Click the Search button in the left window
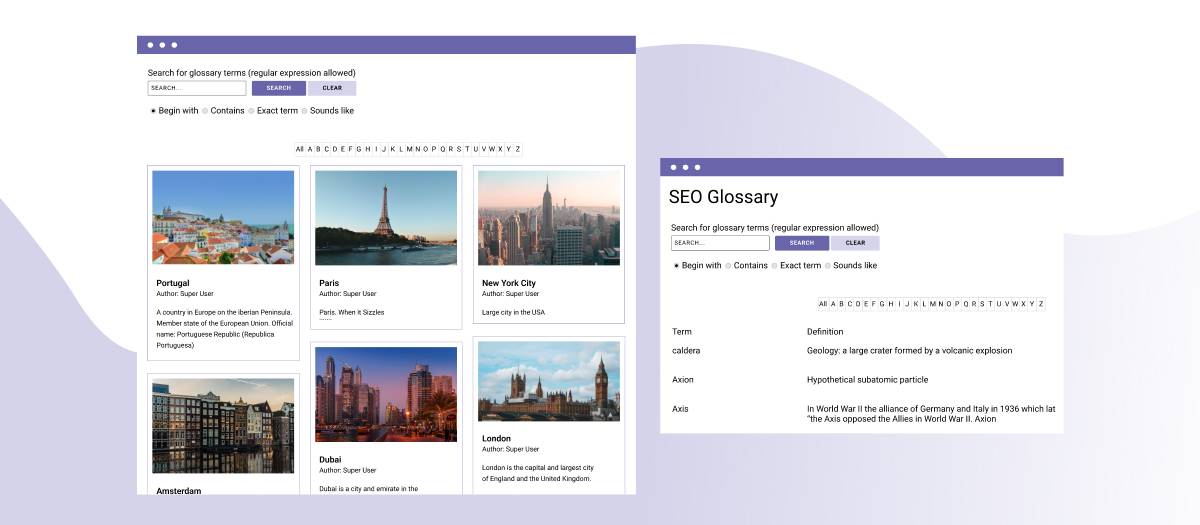This screenshot has height=525, width=1200. coord(278,88)
